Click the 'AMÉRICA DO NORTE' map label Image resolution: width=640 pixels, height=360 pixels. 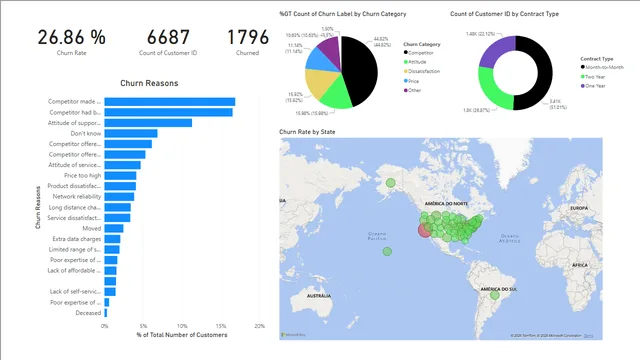[x=447, y=203]
